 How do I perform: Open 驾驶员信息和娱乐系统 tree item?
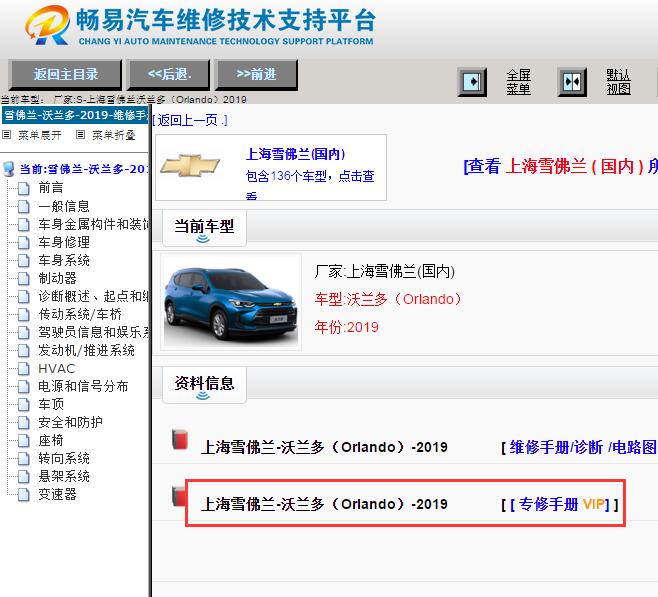point(93,332)
